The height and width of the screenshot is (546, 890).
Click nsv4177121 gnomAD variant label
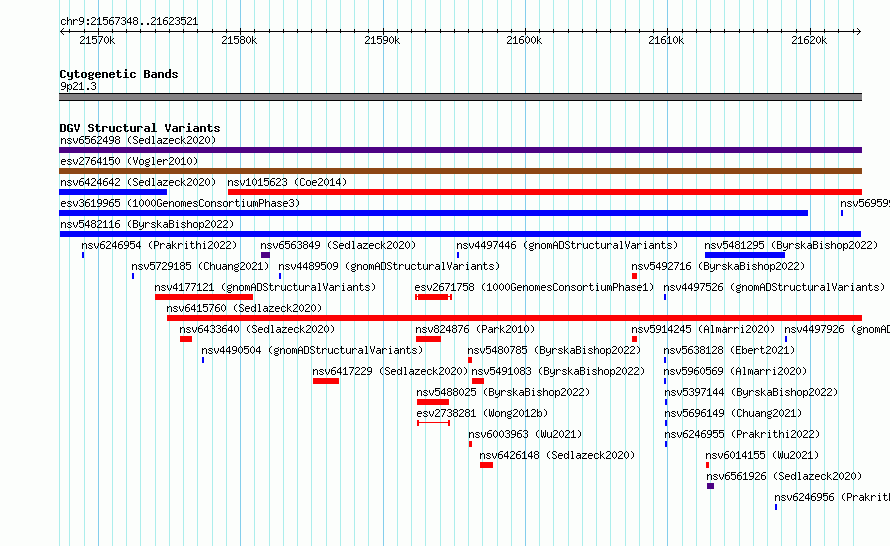click(x=265, y=287)
